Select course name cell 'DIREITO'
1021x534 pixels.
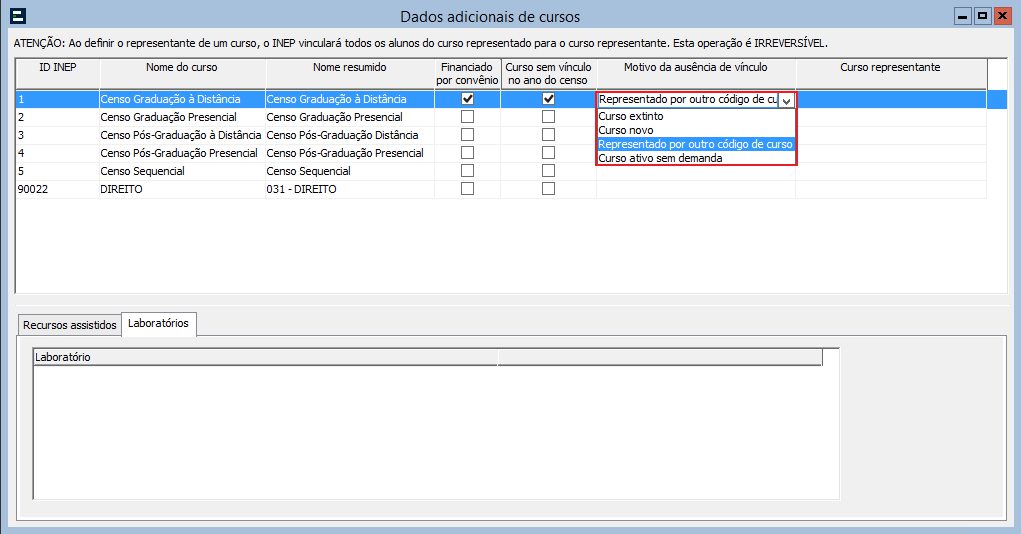click(182, 189)
